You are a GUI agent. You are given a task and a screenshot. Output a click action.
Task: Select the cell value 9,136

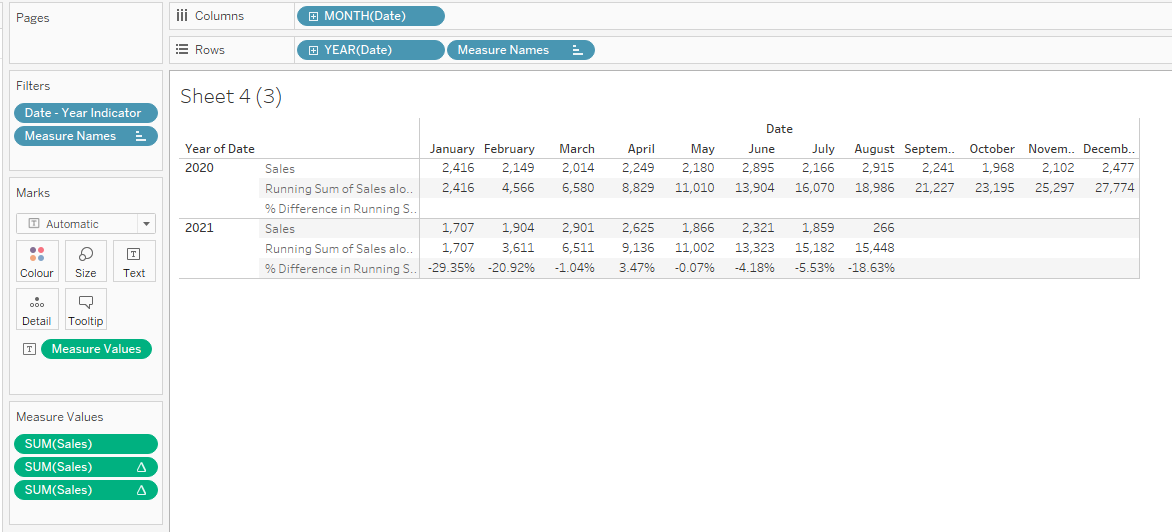coord(638,248)
